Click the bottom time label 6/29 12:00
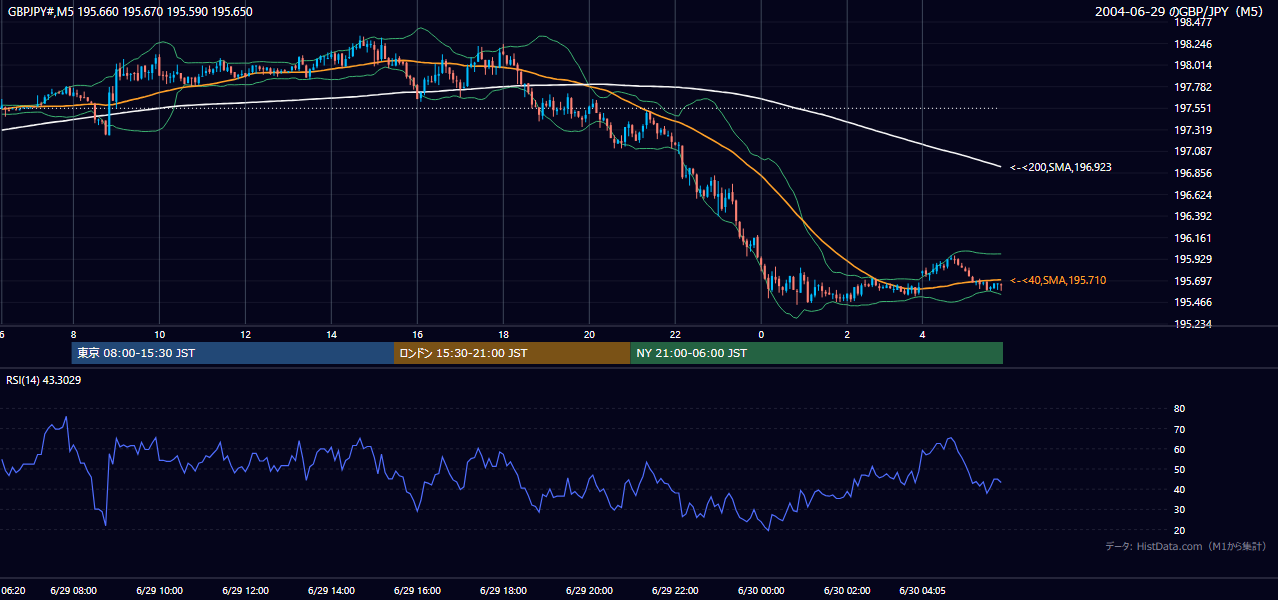 246,591
